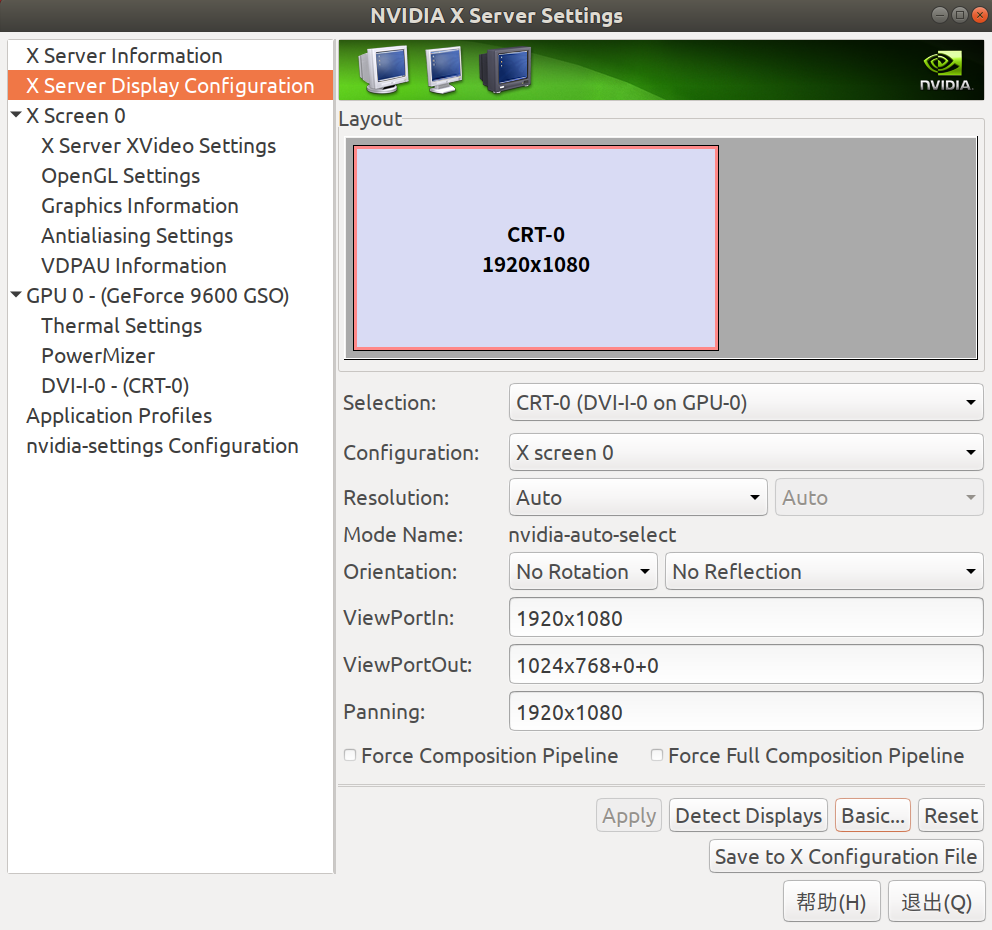Click the nvidia-auto-select mode name text
This screenshot has width=992, height=930.
pos(592,535)
